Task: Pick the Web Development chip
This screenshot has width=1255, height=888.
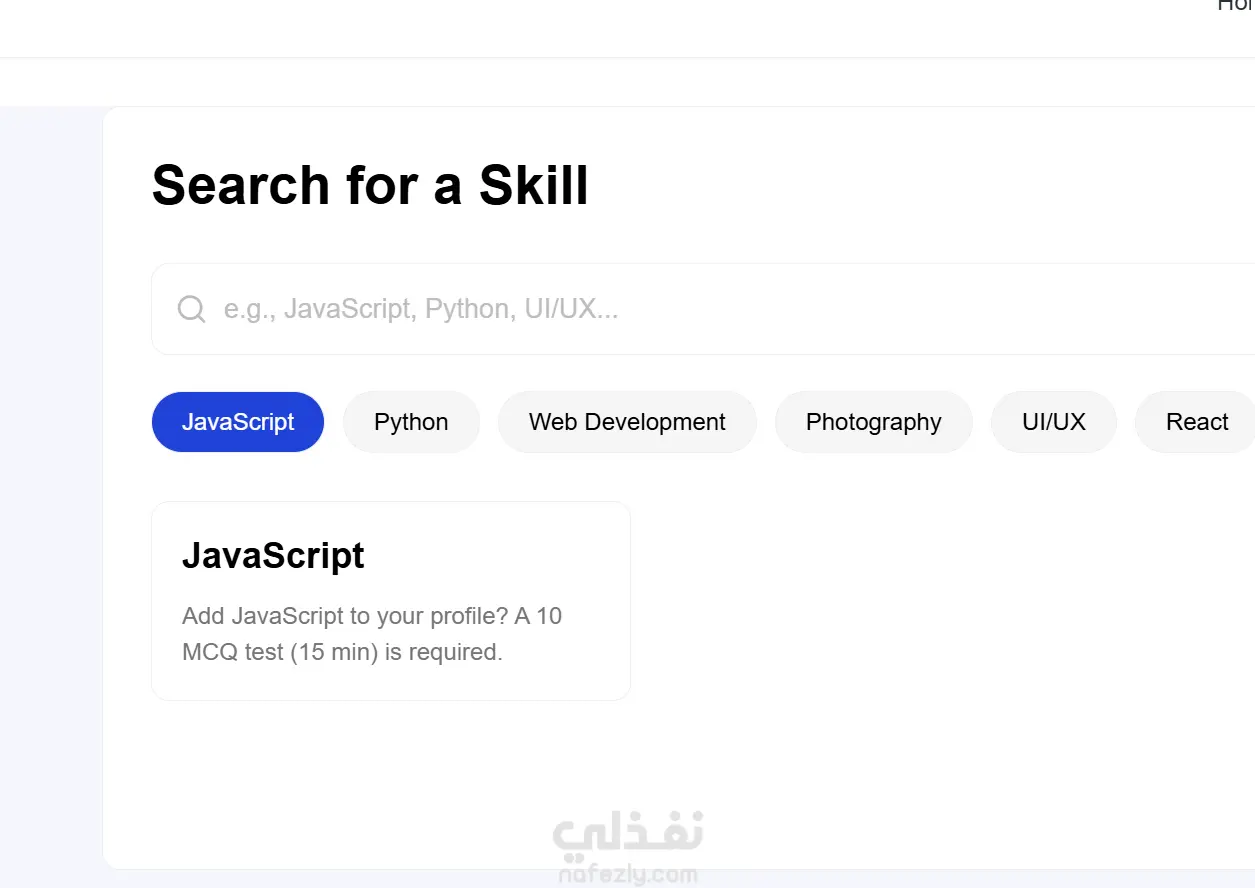Action: pos(627,422)
